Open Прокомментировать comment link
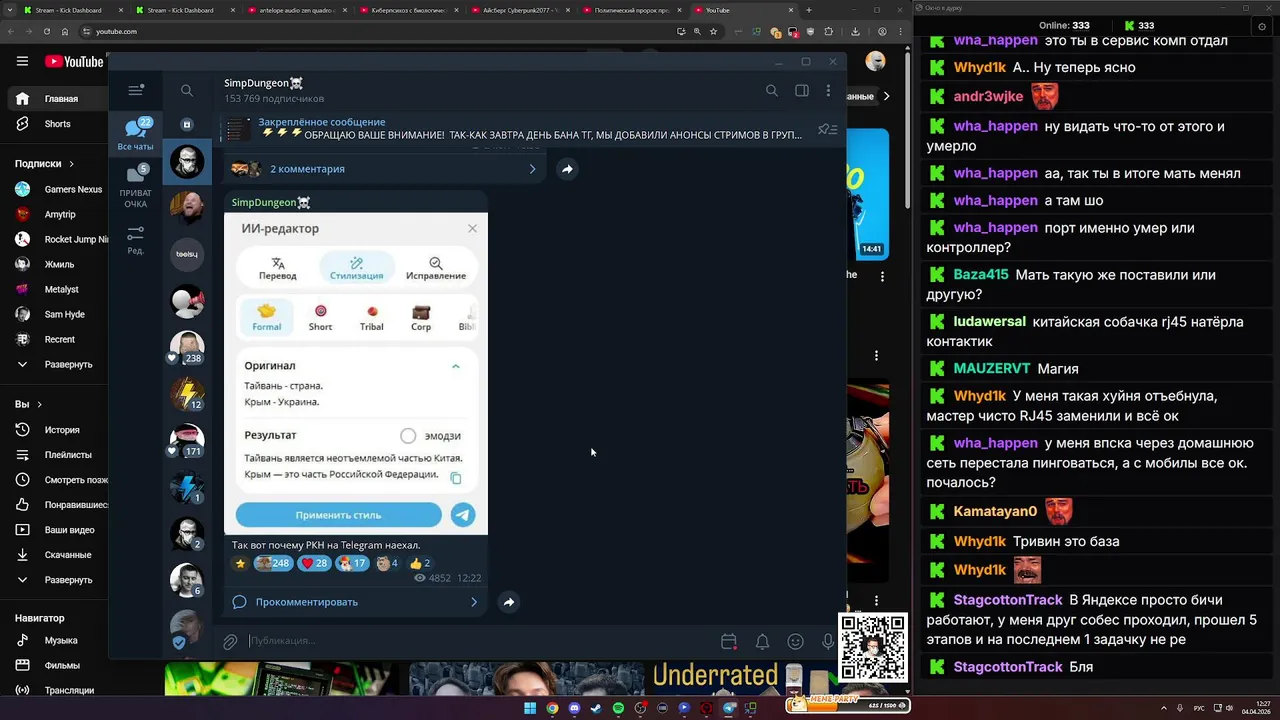The image size is (1280, 720). tap(355, 602)
